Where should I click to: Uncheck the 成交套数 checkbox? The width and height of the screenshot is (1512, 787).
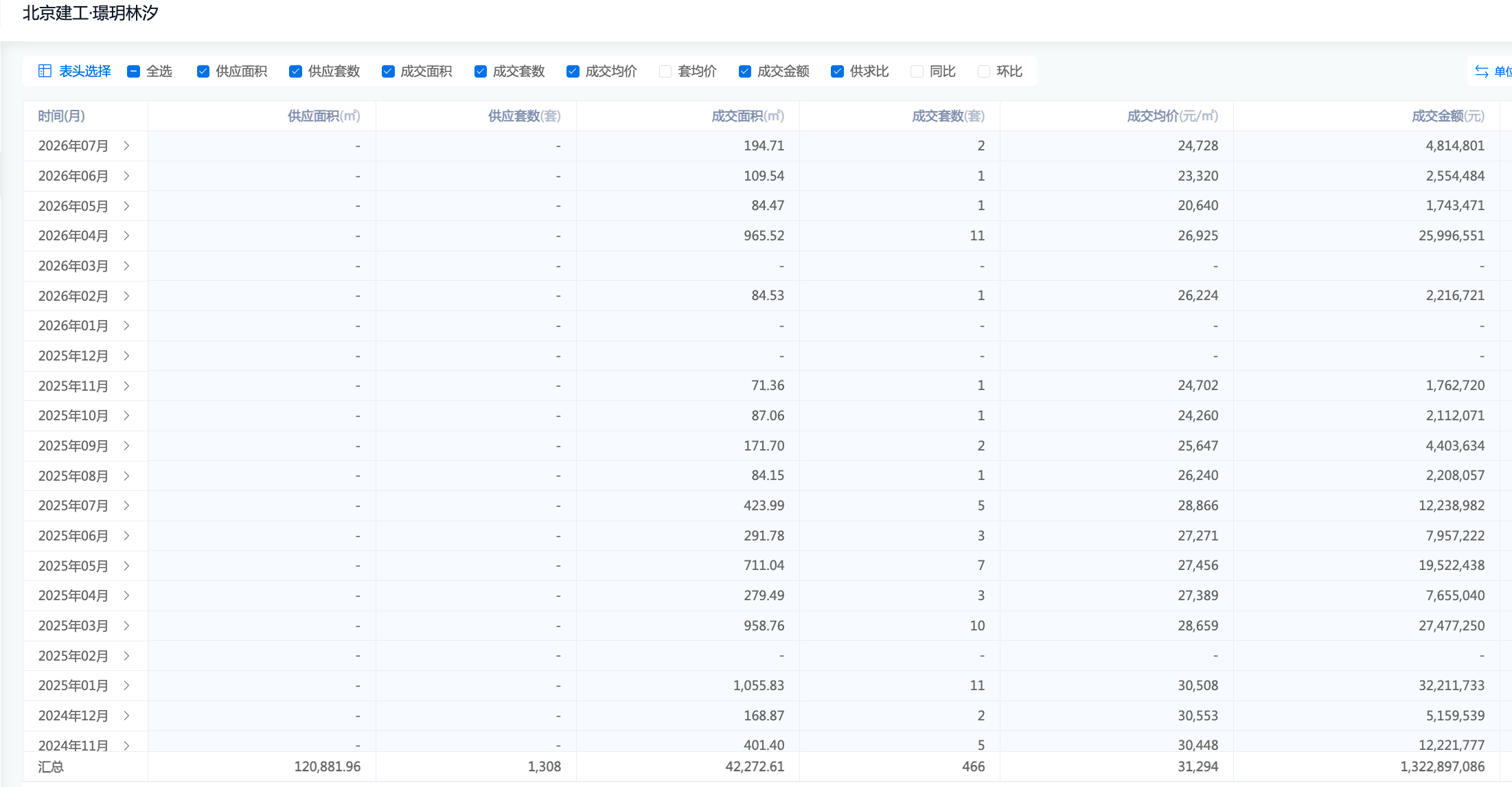[481, 71]
